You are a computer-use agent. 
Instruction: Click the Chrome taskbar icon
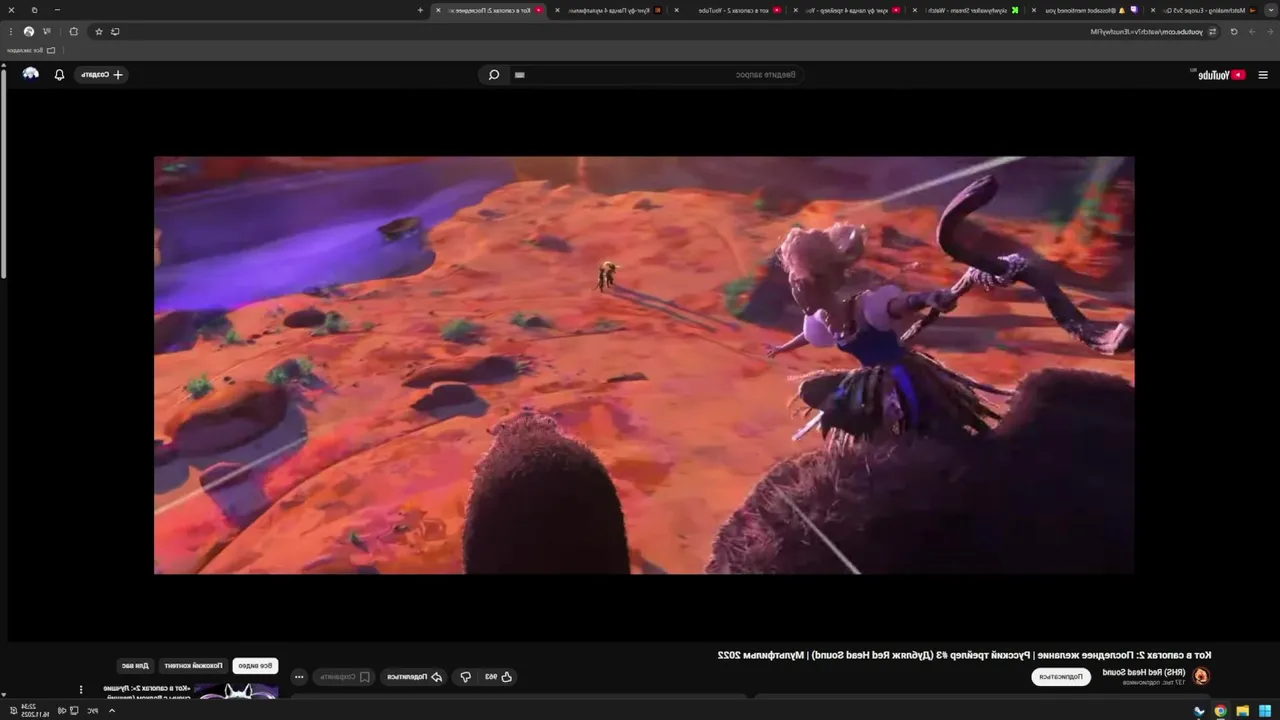1221,711
